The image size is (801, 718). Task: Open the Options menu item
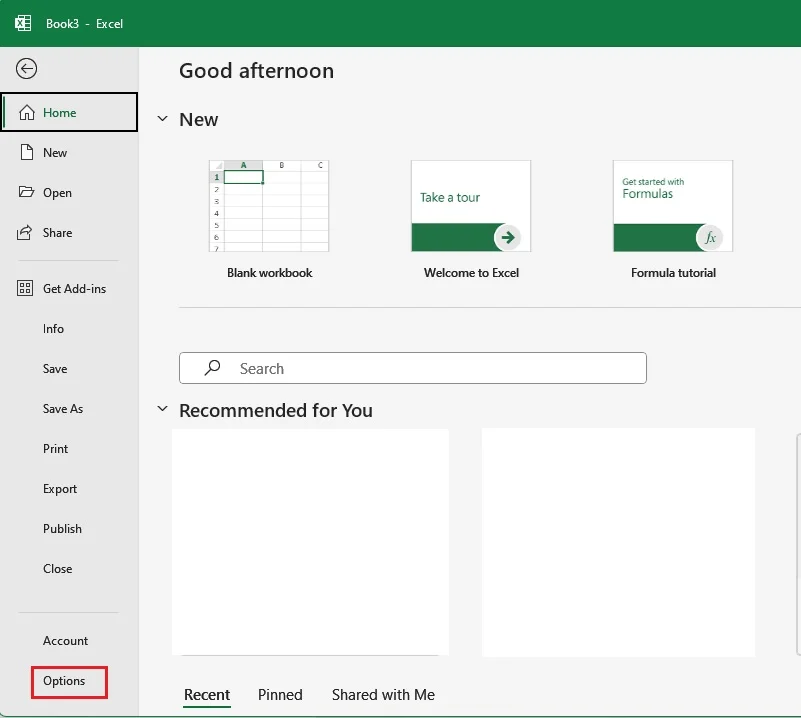(64, 681)
